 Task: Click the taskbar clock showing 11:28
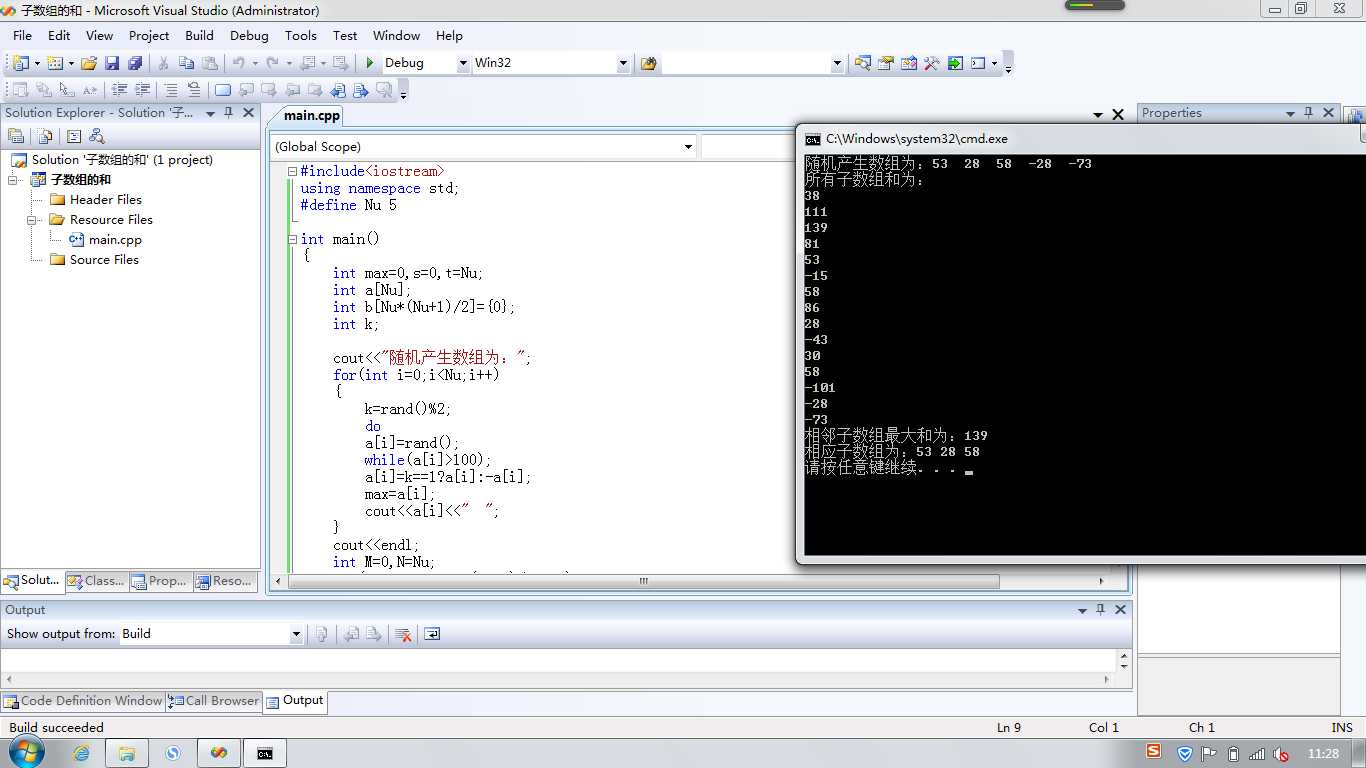pyautogui.click(x=1323, y=753)
